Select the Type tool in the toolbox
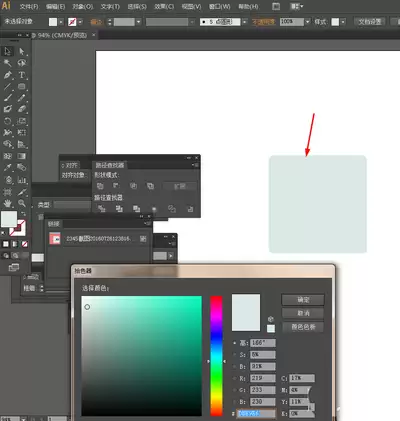 click(x=22, y=75)
